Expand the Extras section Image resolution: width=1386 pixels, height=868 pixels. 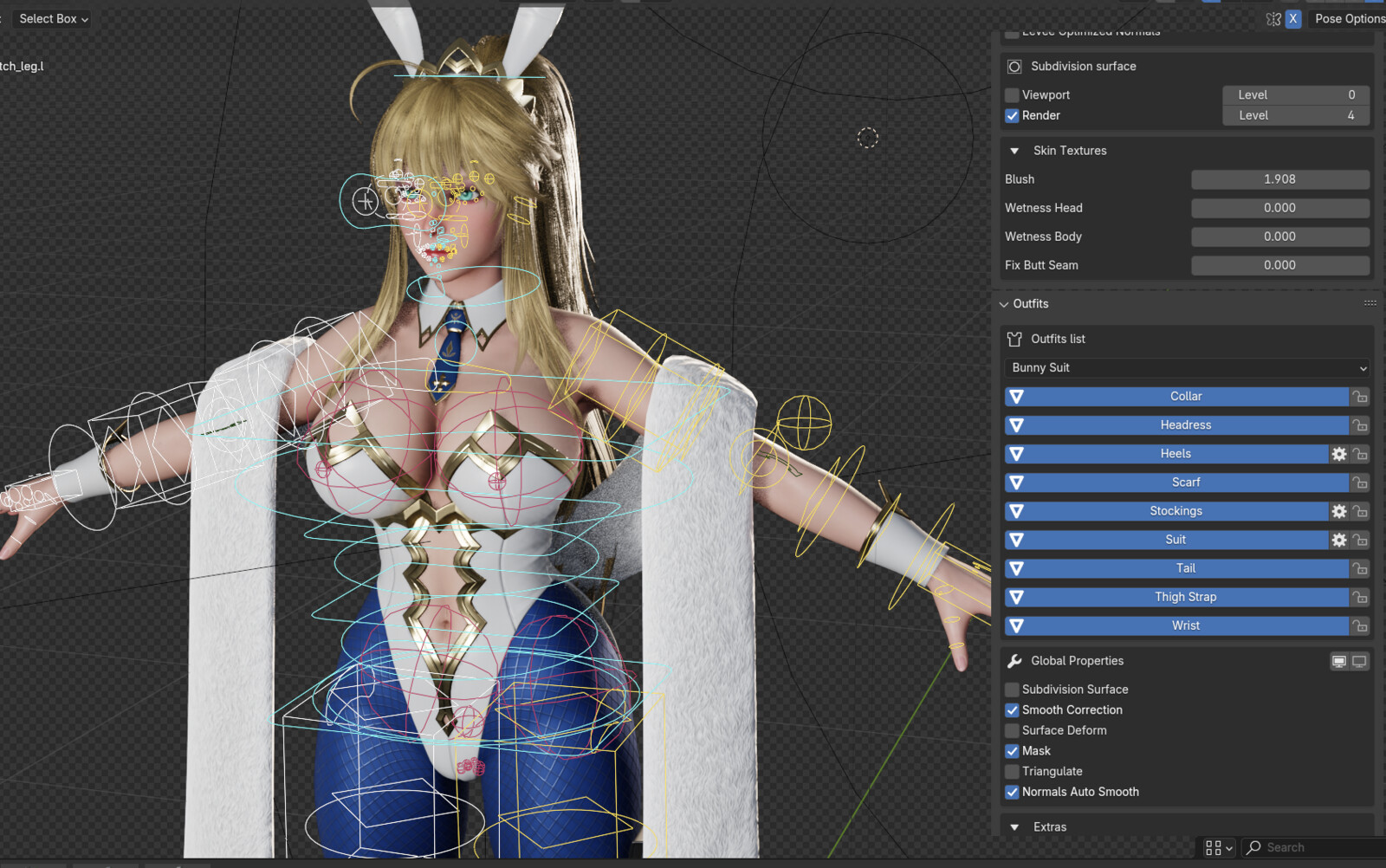(x=1014, y=827)
